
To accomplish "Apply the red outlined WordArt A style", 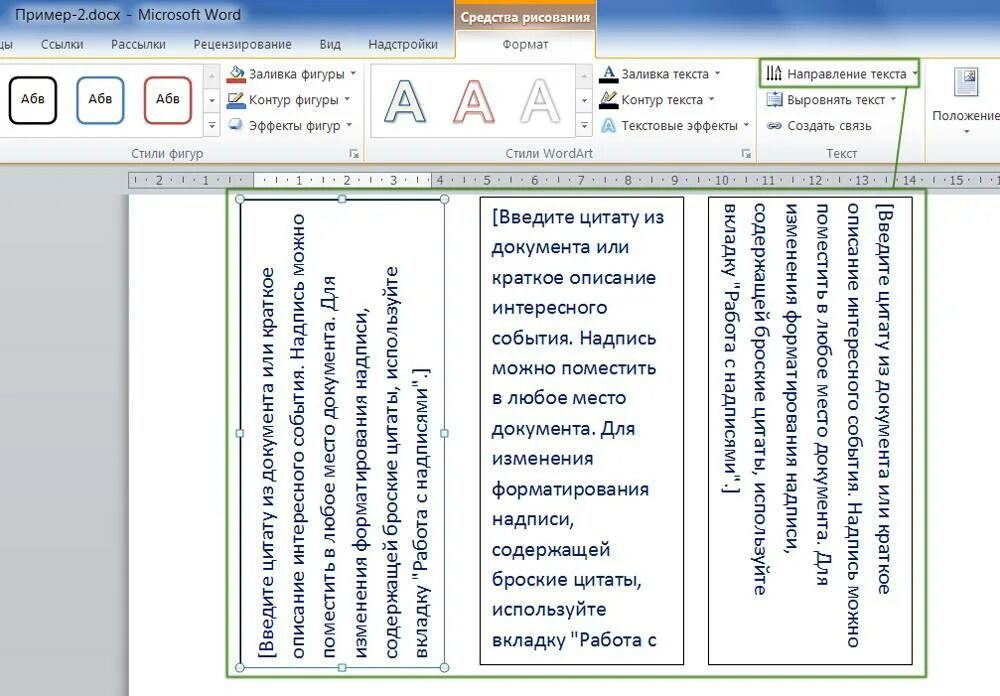I will (x=473, y=101).
